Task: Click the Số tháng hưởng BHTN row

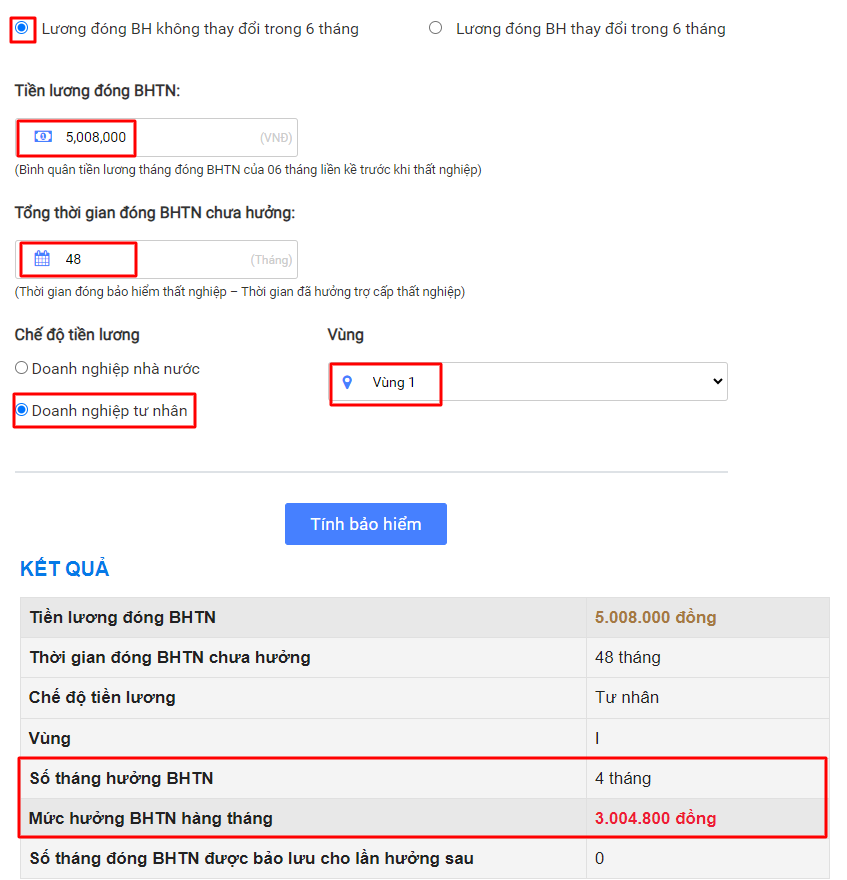Action: tap(424, 778)
